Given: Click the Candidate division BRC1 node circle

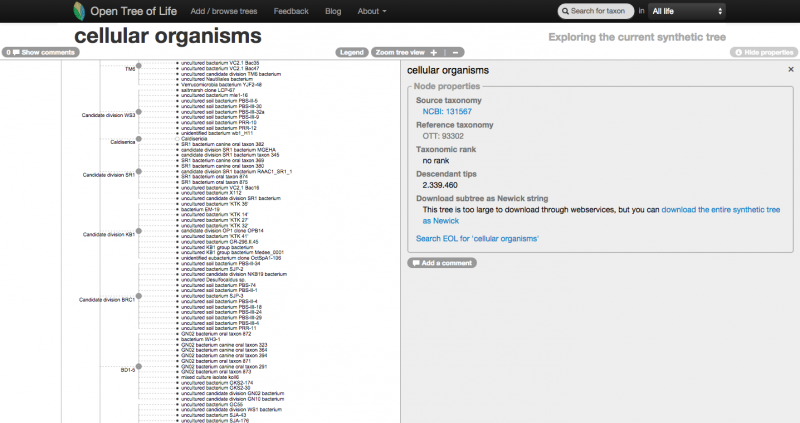Looking at the screenshot, I should (x=138, y=298).
